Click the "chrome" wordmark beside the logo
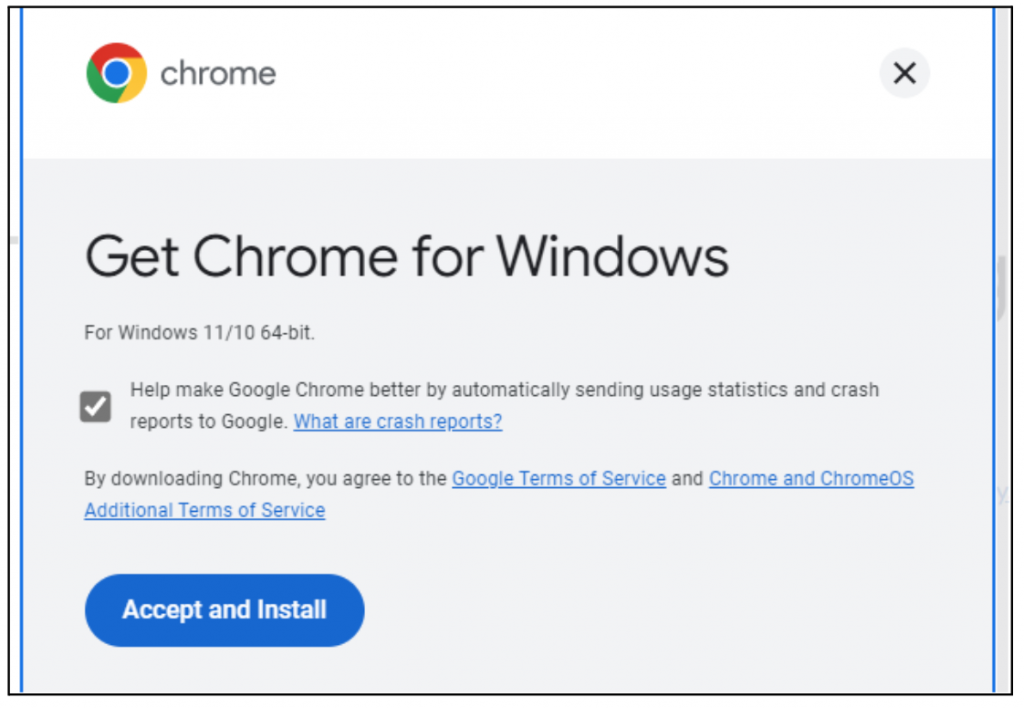The image size is (1024, 708). [218, 74]
